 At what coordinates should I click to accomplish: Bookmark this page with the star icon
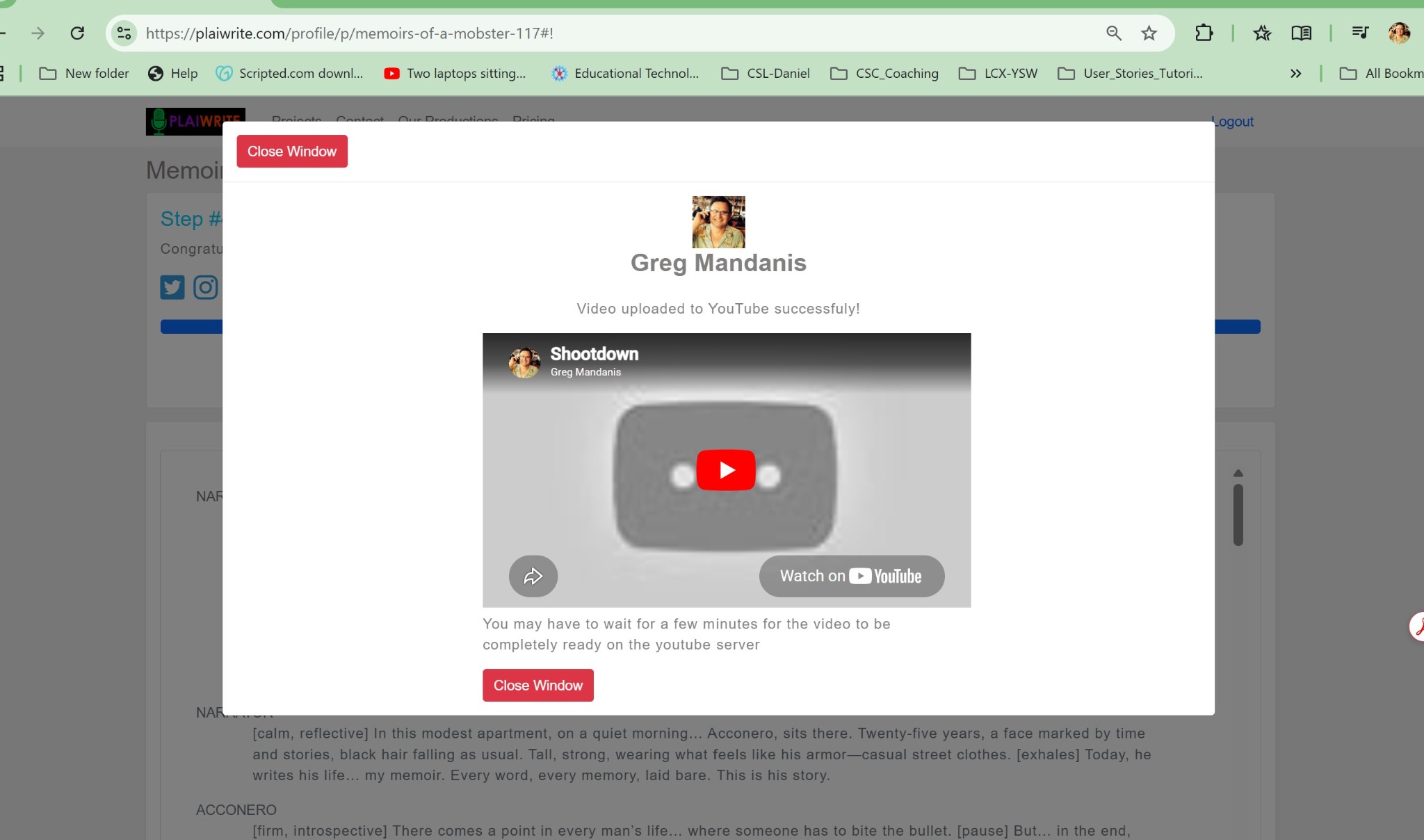(x=1149, y=33)
